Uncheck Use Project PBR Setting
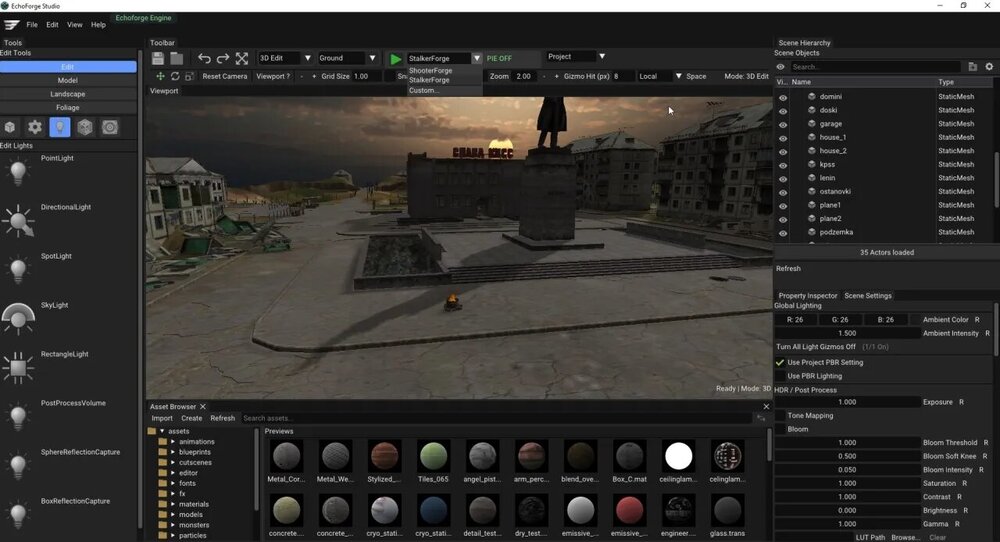Image resolution: width=1000 pixels, height=542 pixels. (x=780, y=362)
